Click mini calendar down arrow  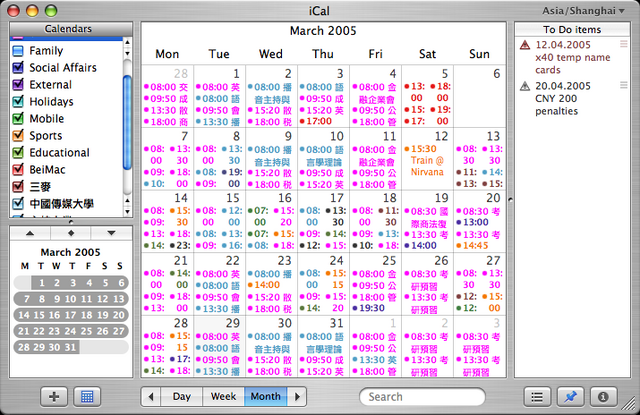(x=111, y=233)
